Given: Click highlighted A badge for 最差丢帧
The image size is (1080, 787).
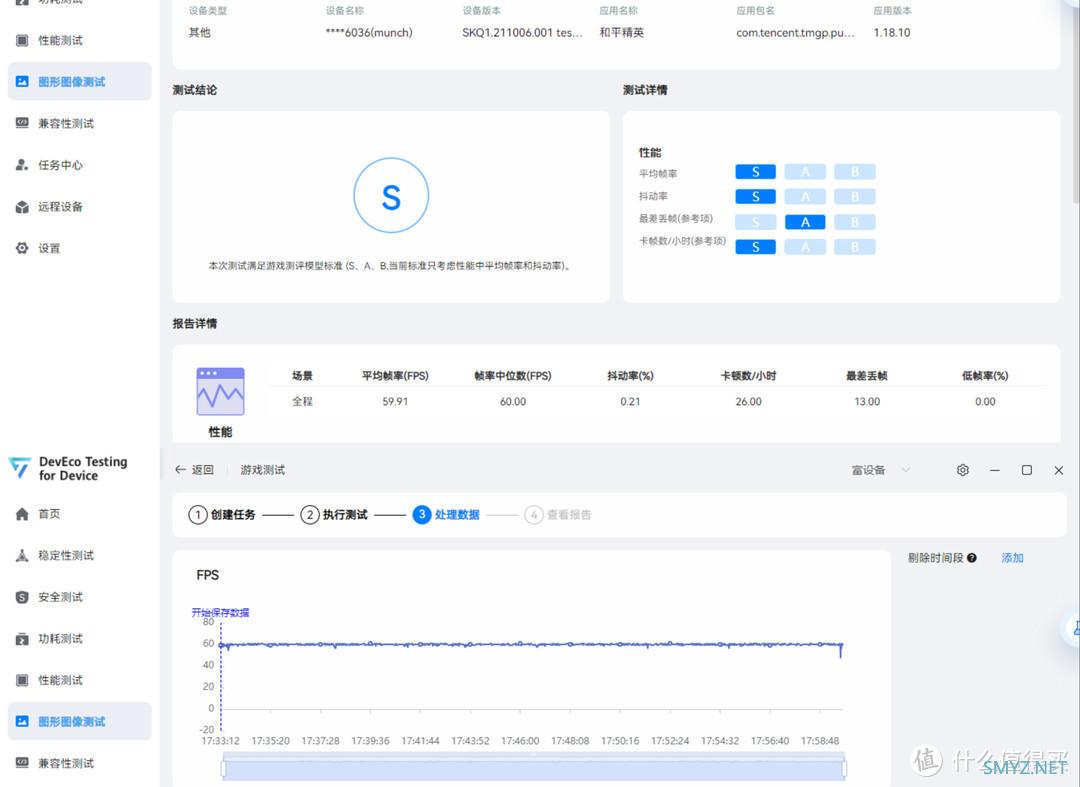Looking at the screenshot, I should click(805, 222).
